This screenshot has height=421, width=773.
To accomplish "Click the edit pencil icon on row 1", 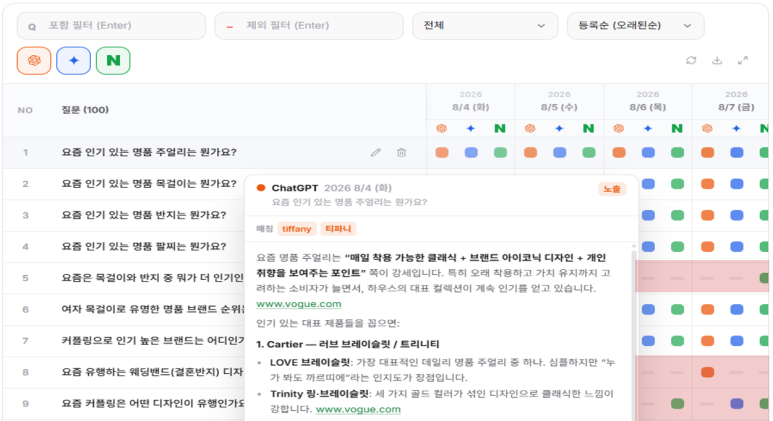I will pyautogui.click(x=376, y=152).
